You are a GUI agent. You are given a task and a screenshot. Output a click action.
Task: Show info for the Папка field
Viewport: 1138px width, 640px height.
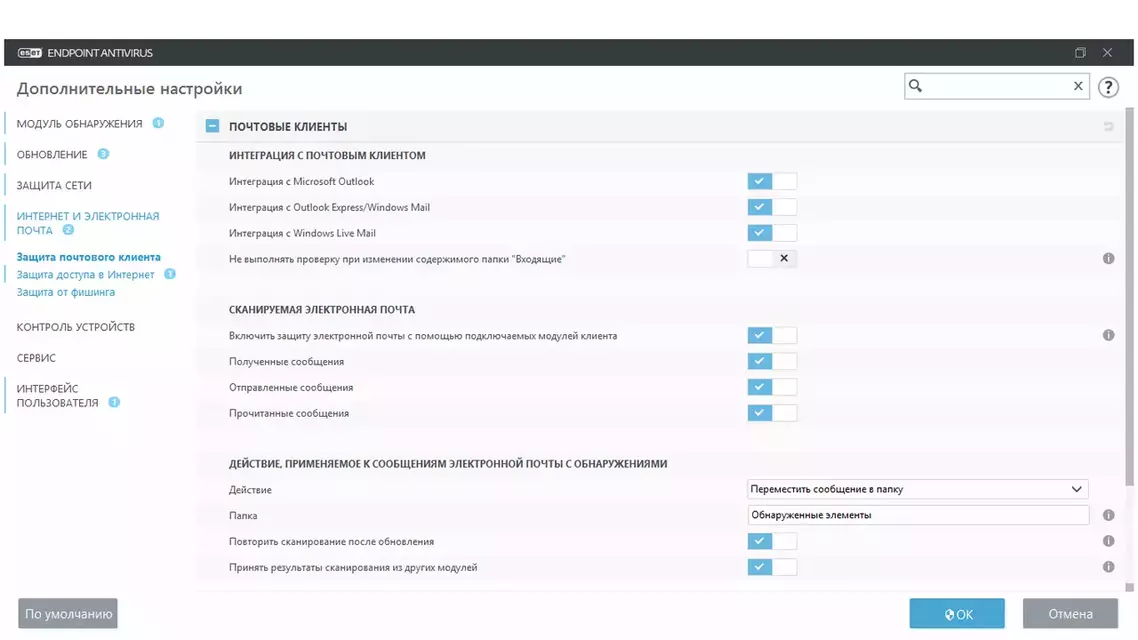click(1108, 515)
